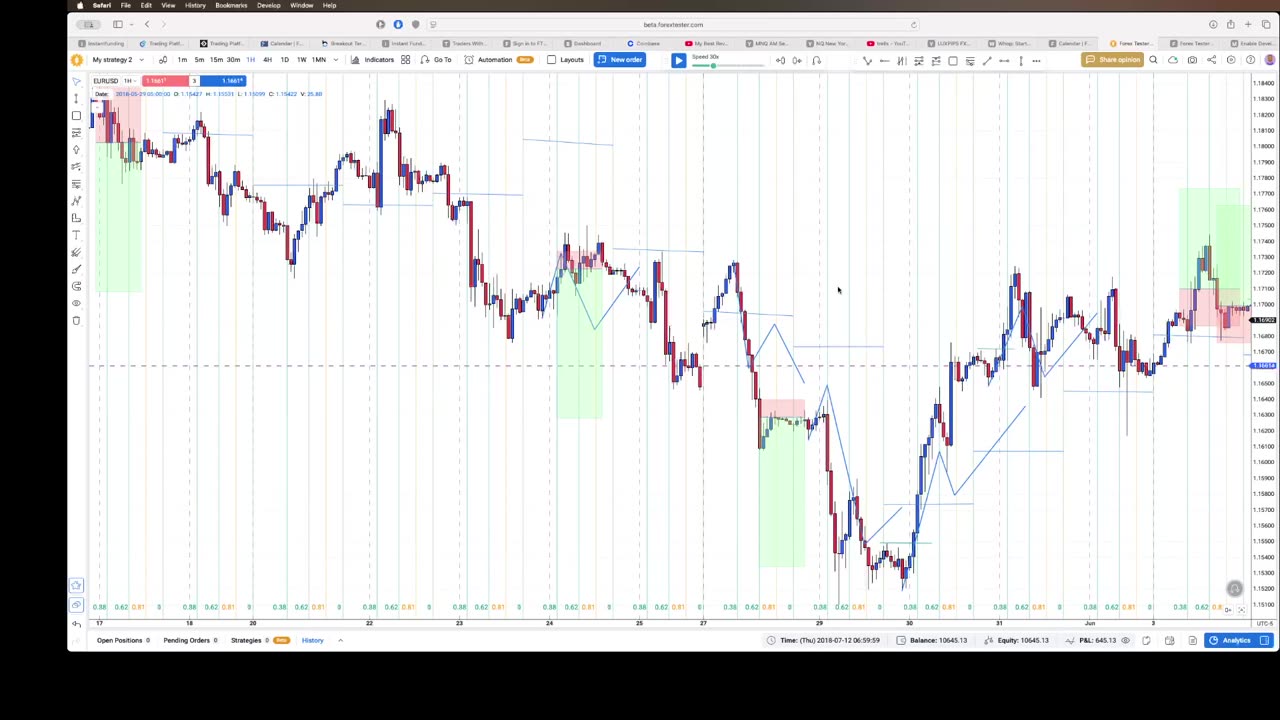Select the rectangle shape tool in top toolbar
Image resolution: width=1280 pixels, height=720 pixels.
(x=952, y=60)
